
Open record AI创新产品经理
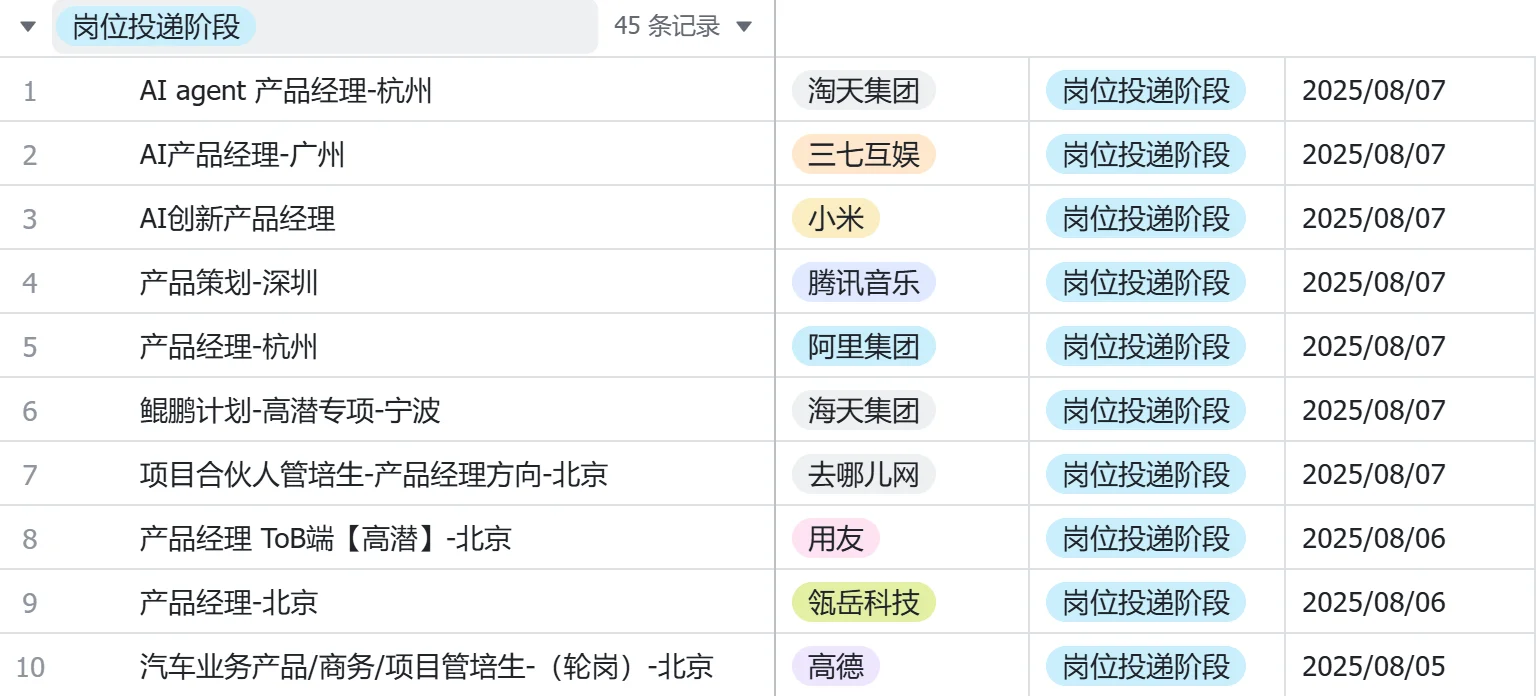238,219
